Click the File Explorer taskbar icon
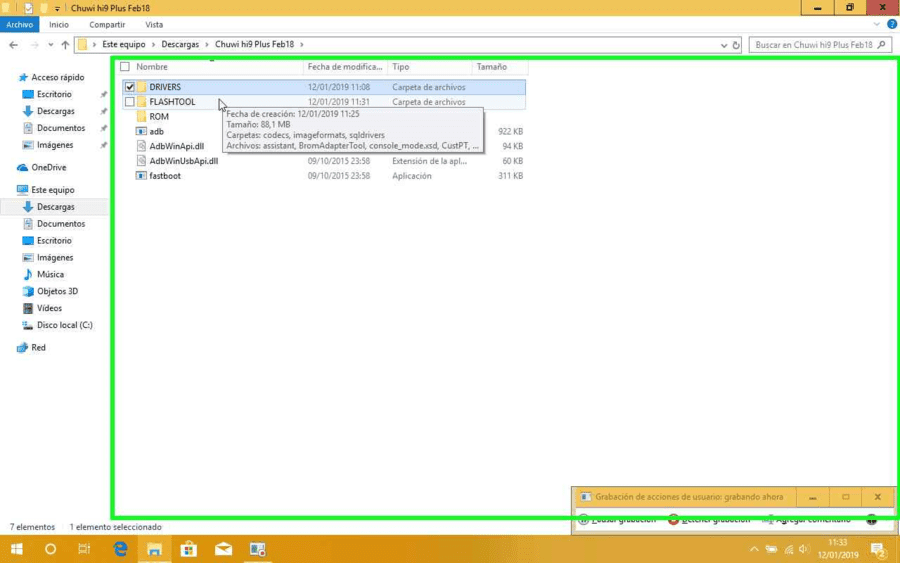Viewport: 900px width, 563px height. point(154,549)
